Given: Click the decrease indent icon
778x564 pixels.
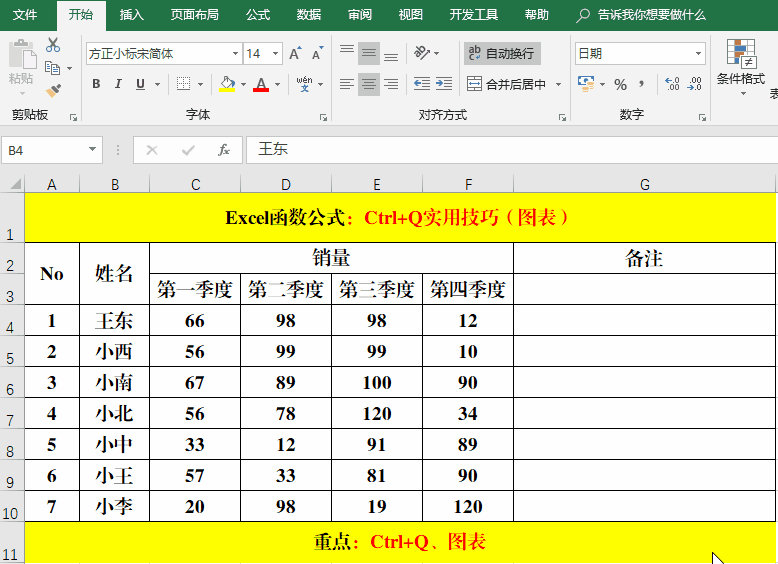Looking at the screenshot, I should point(422,84).
